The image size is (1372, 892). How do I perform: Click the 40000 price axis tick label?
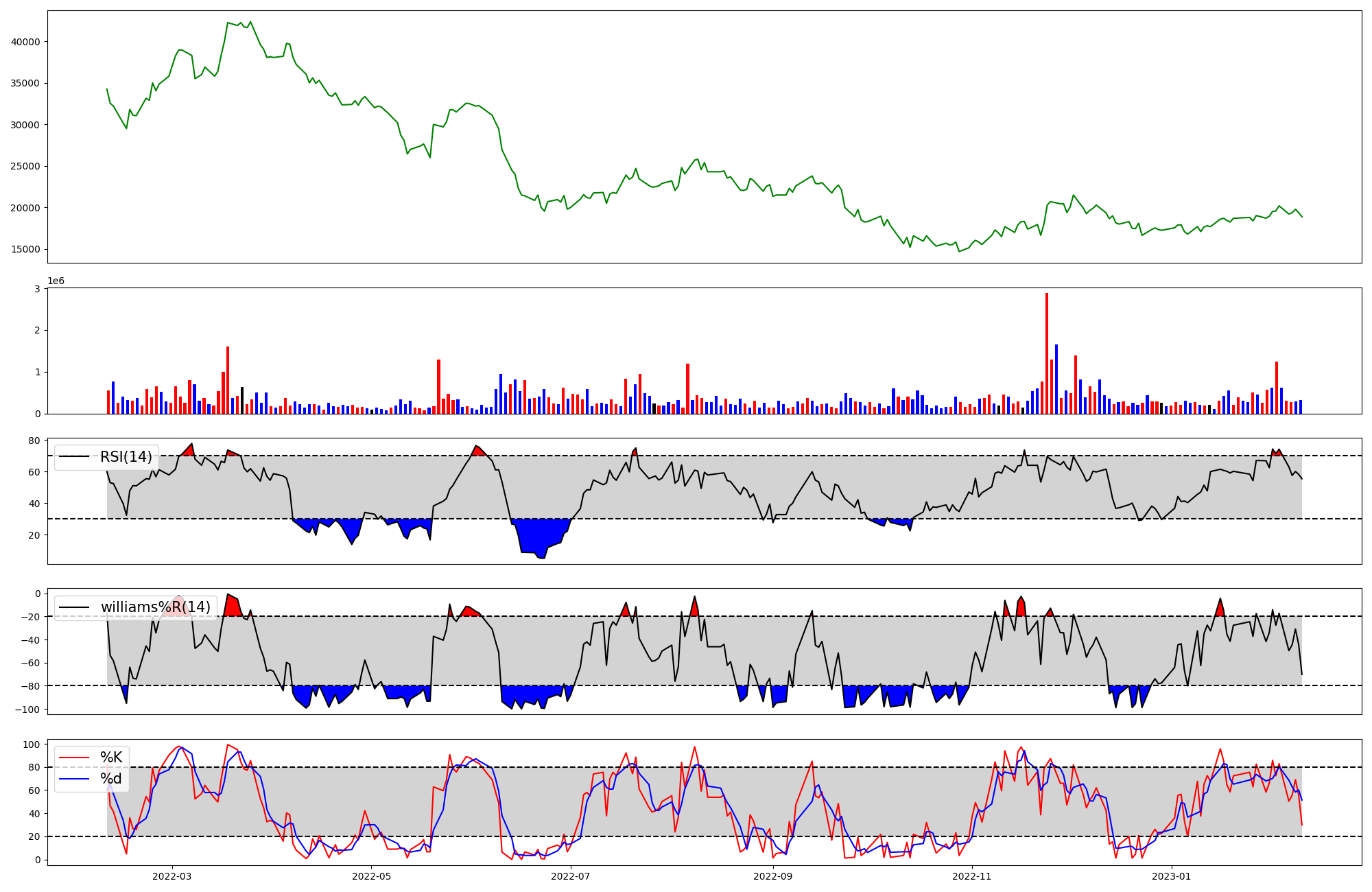(26, 42)
